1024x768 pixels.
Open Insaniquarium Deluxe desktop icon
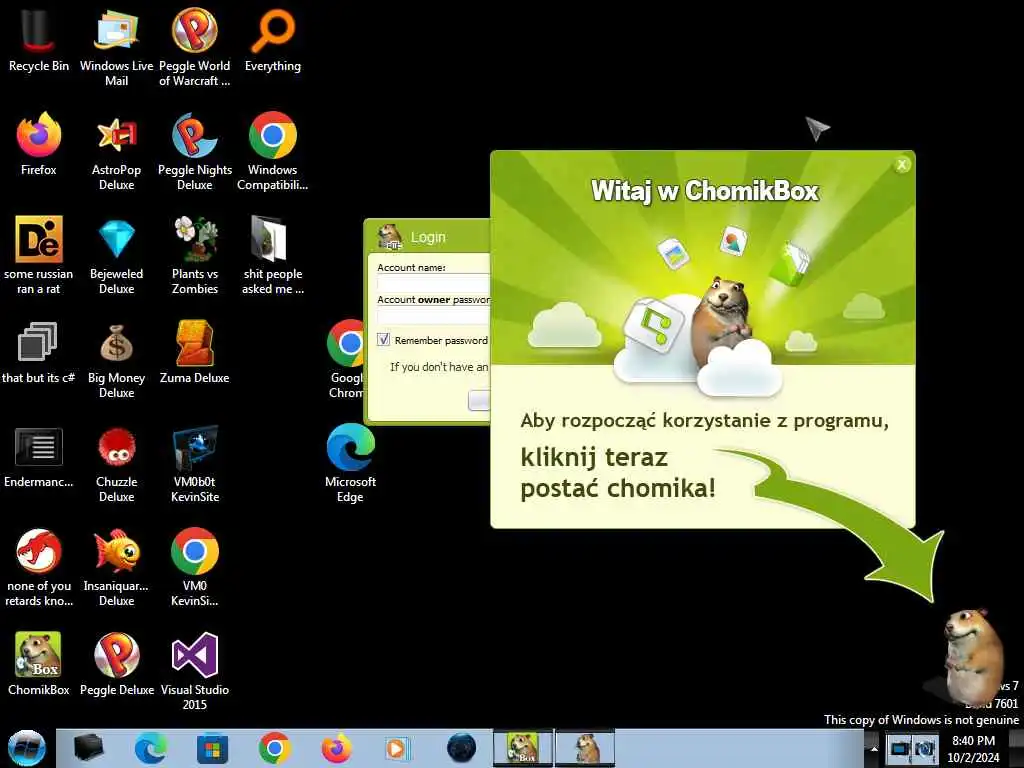point(116,567)
